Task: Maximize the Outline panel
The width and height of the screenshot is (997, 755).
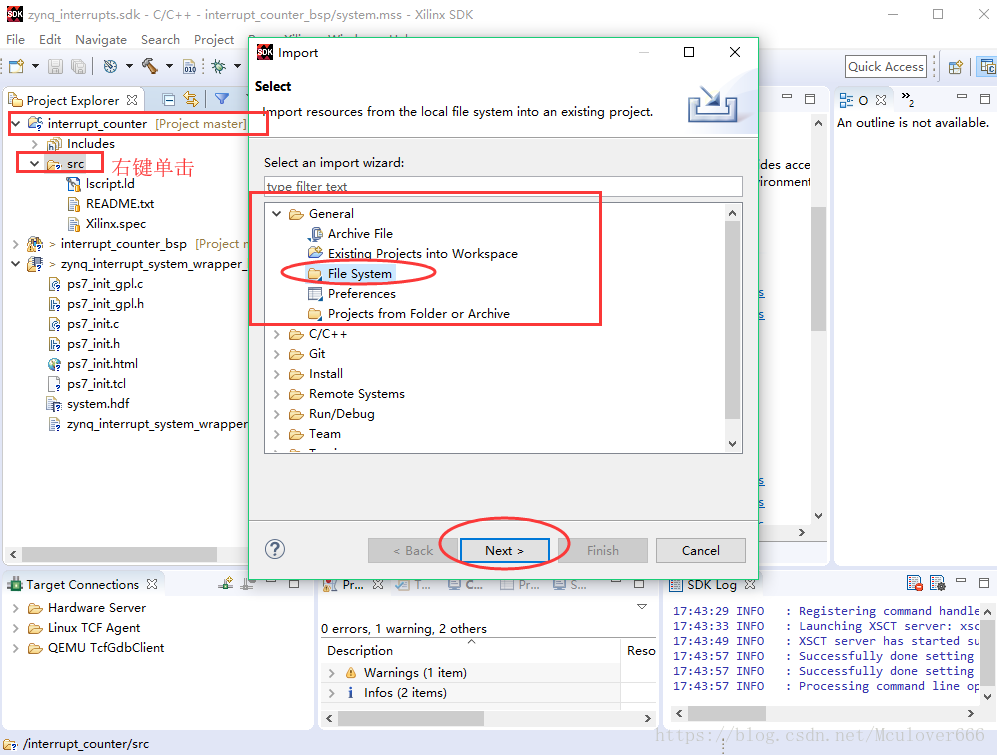Action: click(985, 99)
